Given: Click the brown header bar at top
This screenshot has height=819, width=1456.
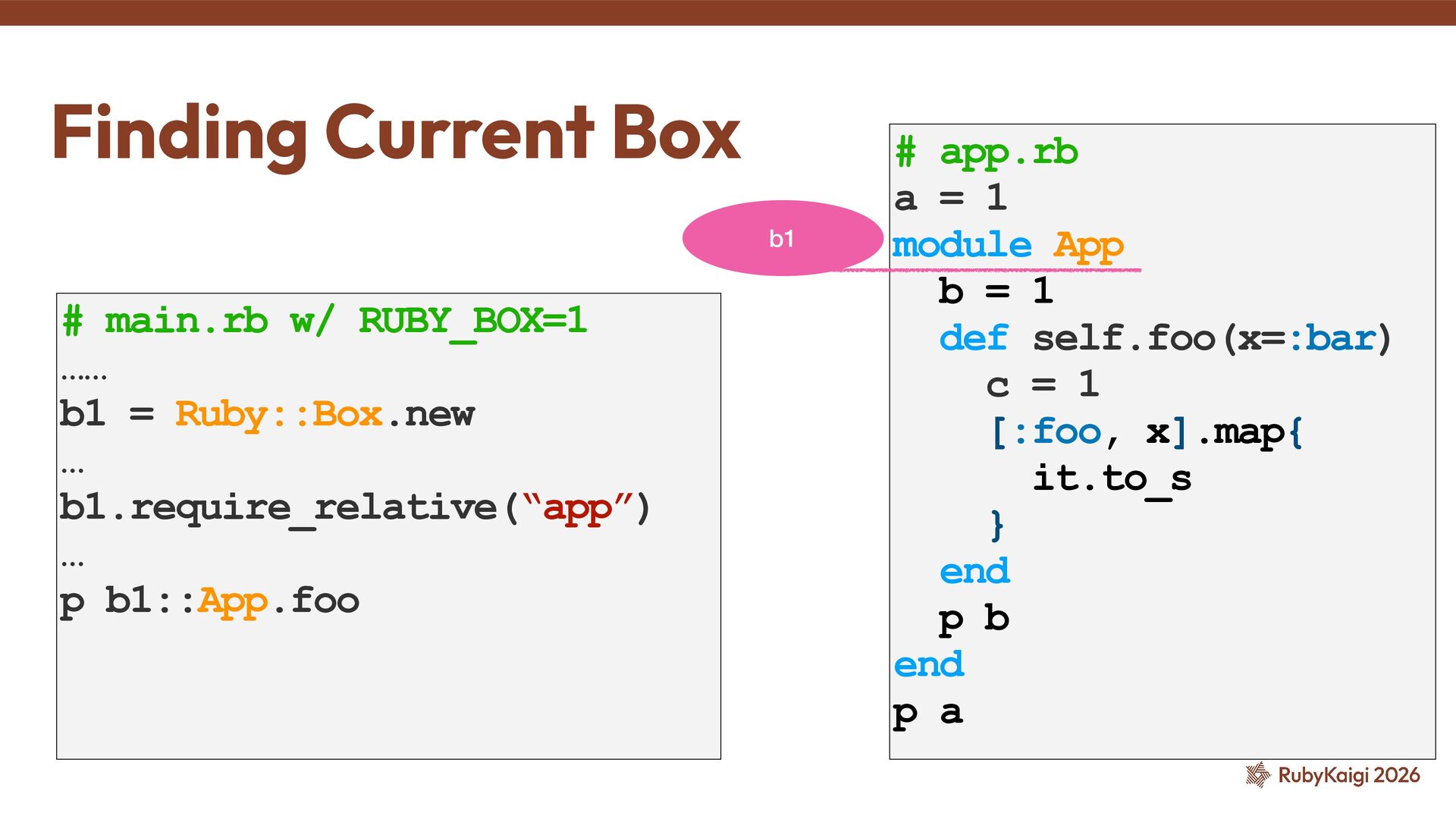Looking at the screenshot, I should [728, 12].
